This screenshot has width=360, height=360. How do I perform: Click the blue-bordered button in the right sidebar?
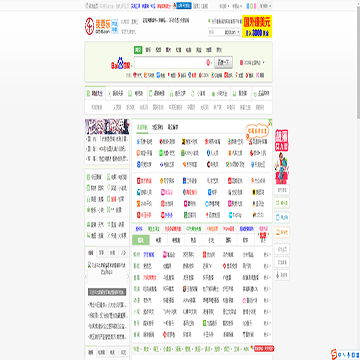[282, 217]
